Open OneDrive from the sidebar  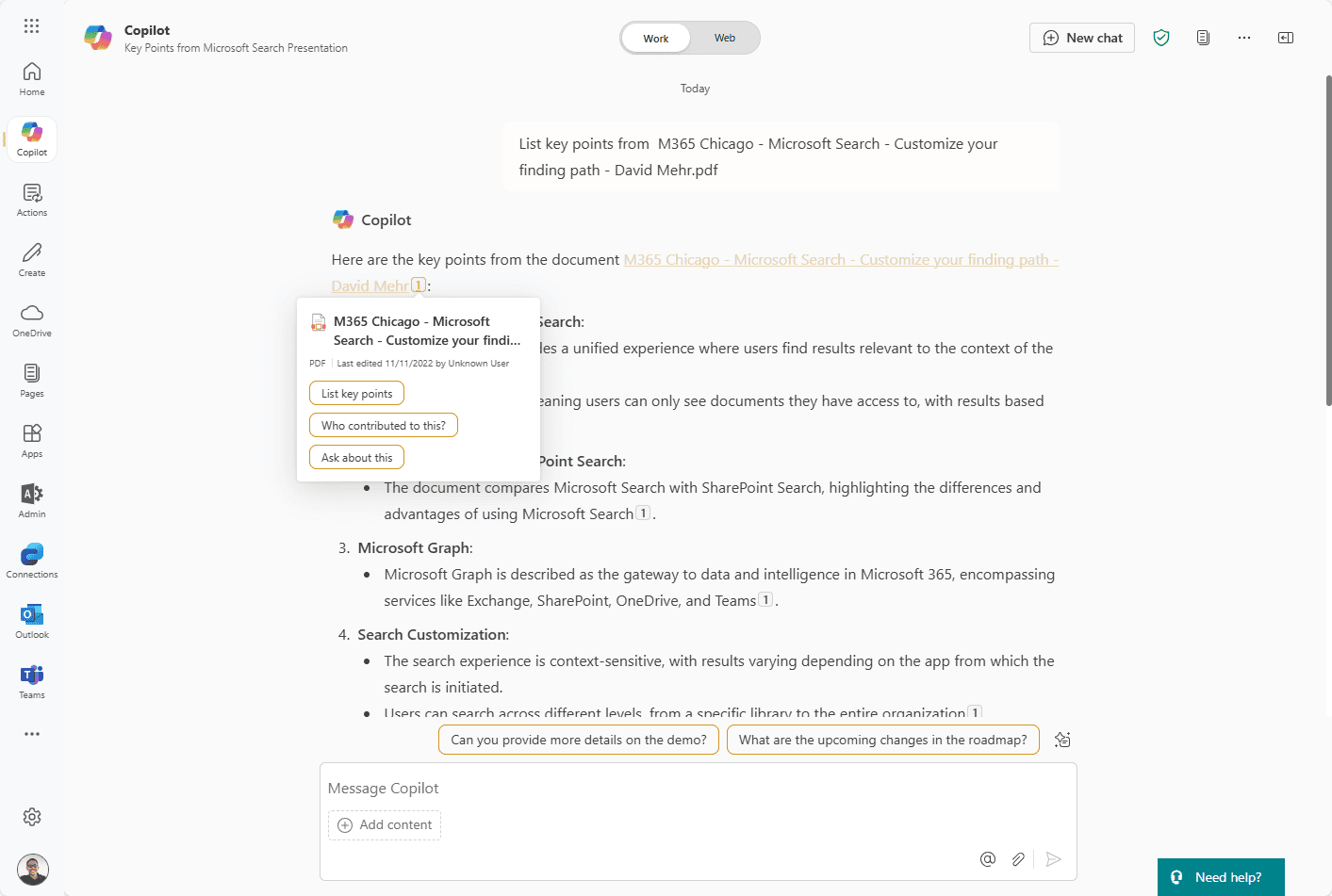(x=32, y=320)
